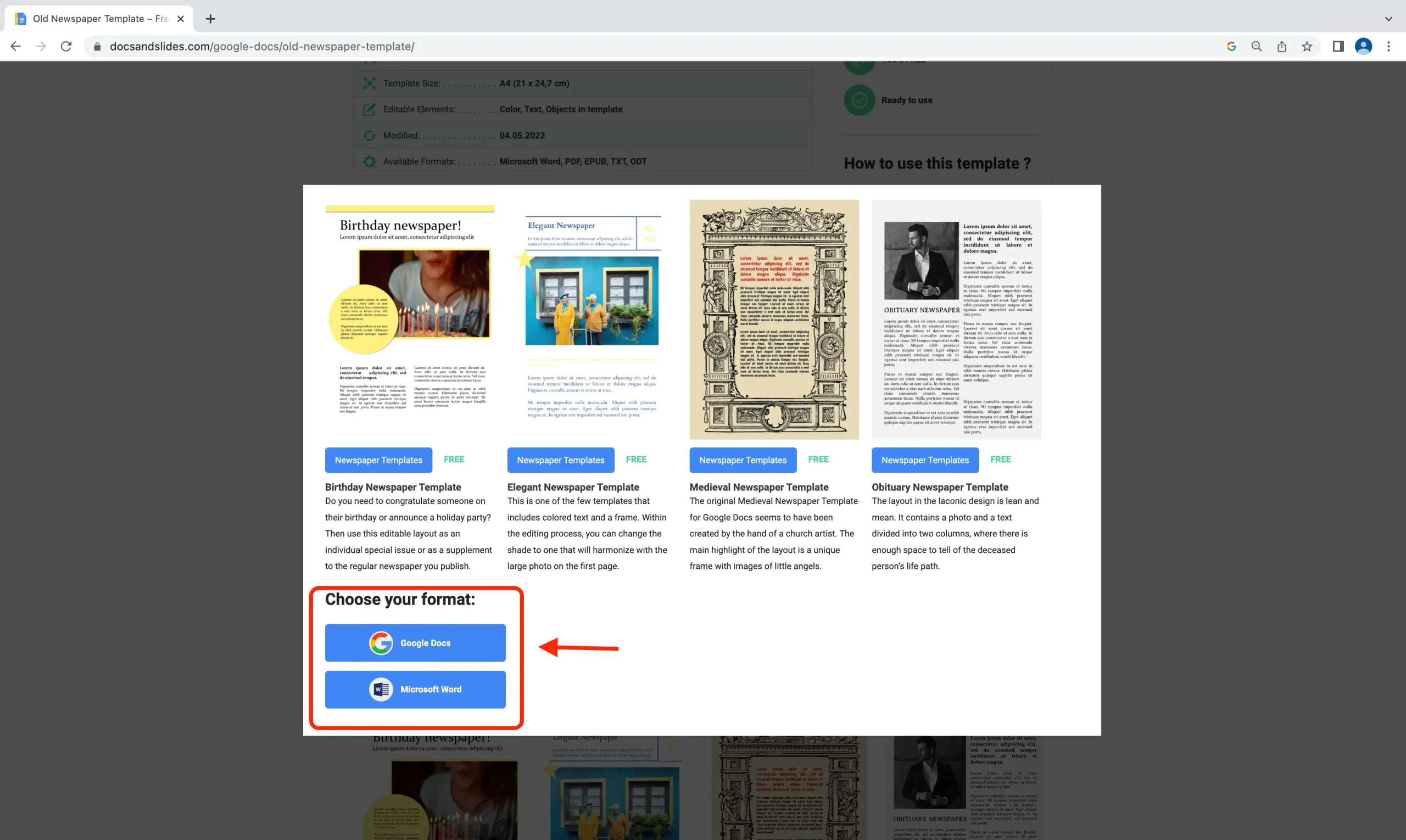This screenshot has width=1406, height=840.
Task: Open the Chrome three-dot menu
Action: pyautogui.click(x=1388, y=47)
